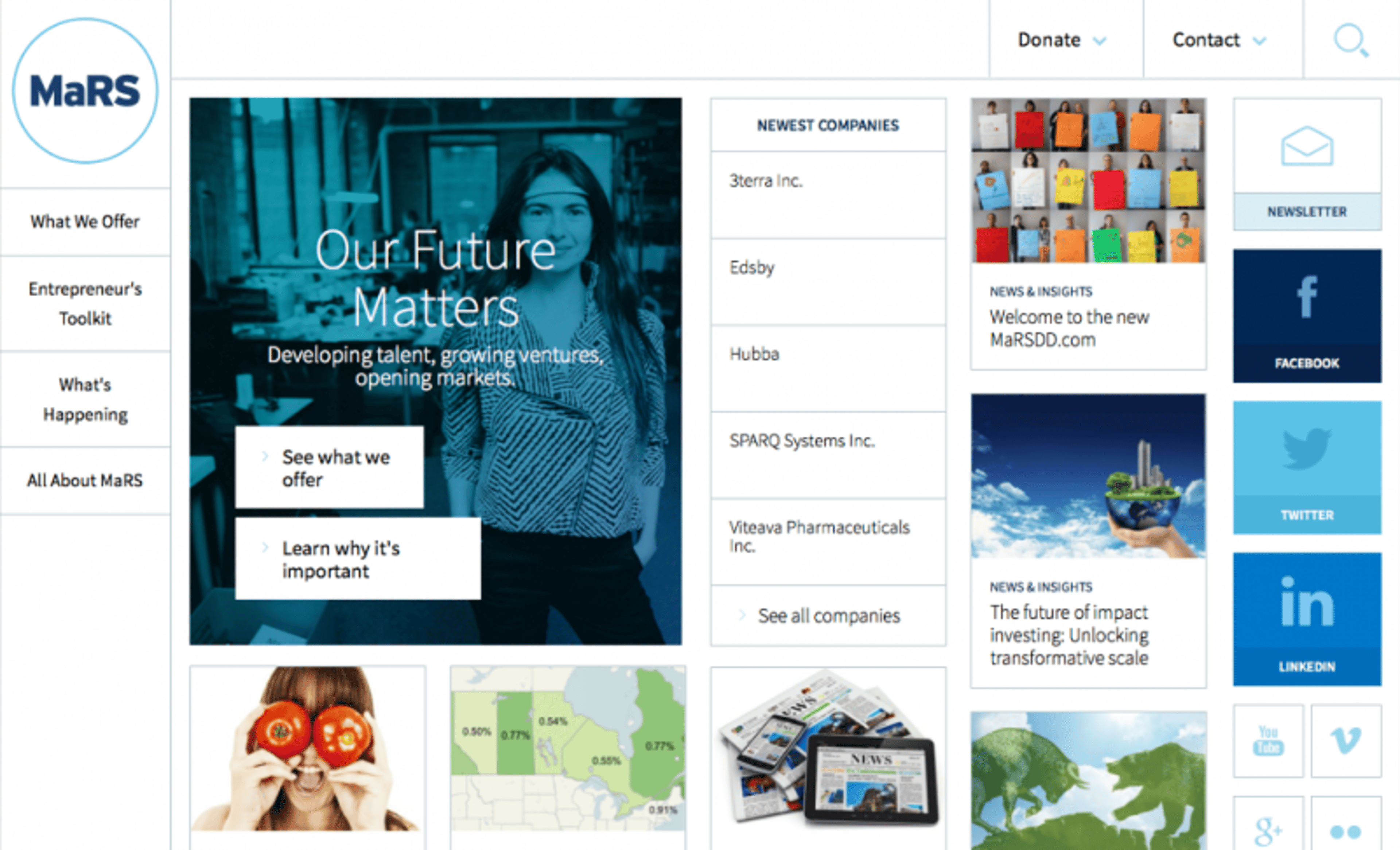
Task: Open What's Happening menu item
Action: 85,399
